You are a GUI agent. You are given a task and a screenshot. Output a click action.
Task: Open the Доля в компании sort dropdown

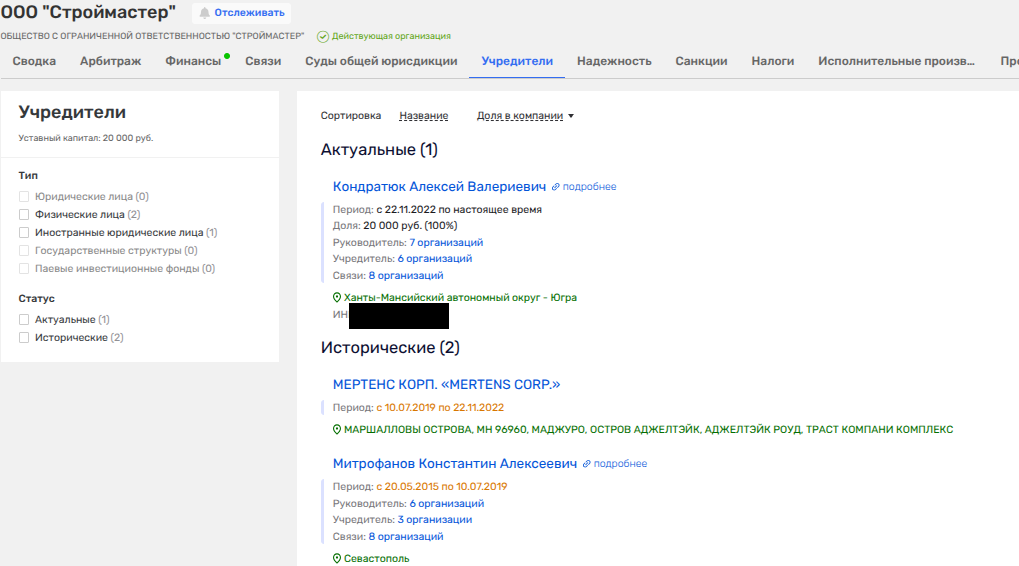pyautogui.click(x=525, y=116)
